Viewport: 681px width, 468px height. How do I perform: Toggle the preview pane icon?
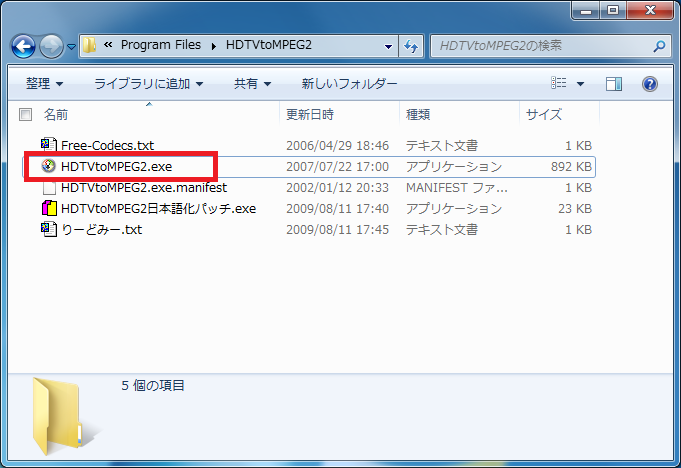pos(615,84)
